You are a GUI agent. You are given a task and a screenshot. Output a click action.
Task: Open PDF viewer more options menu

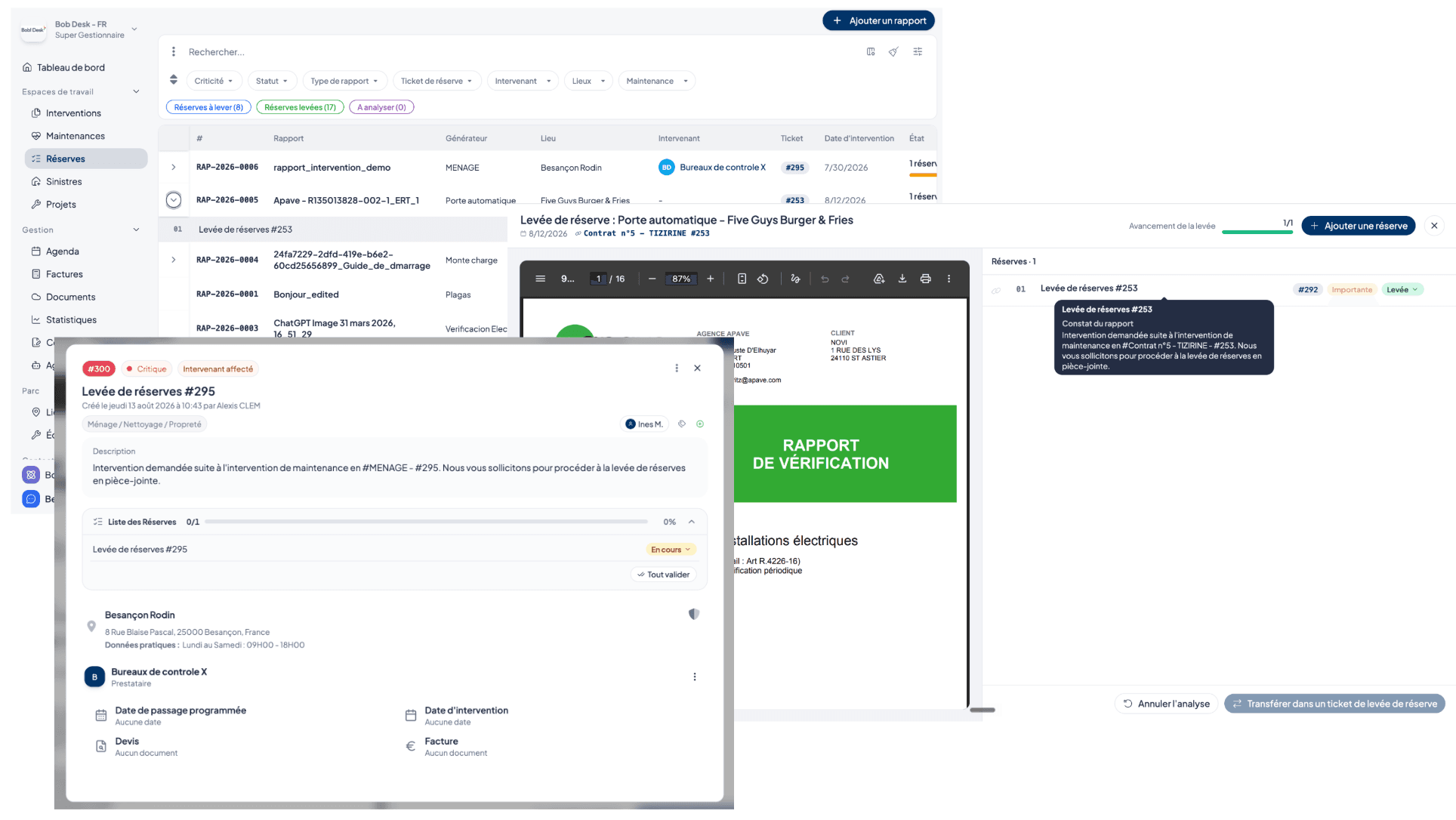[x=949, y=279]
